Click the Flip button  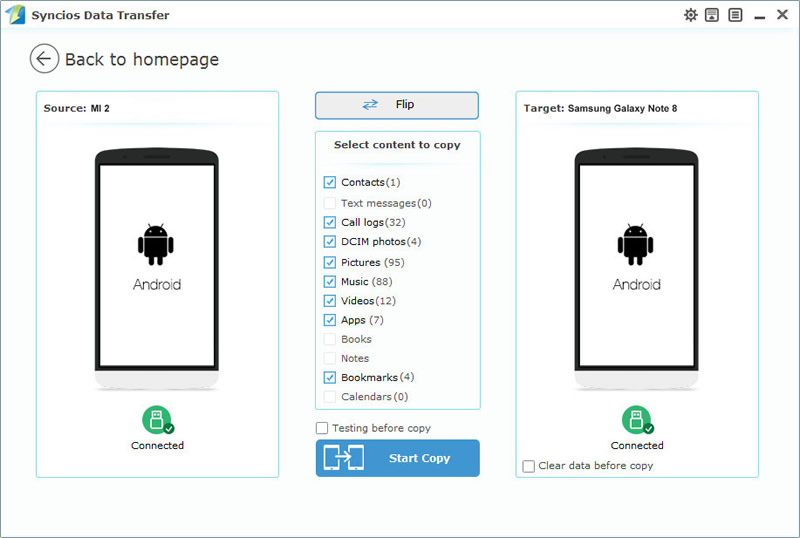point(397,105)
